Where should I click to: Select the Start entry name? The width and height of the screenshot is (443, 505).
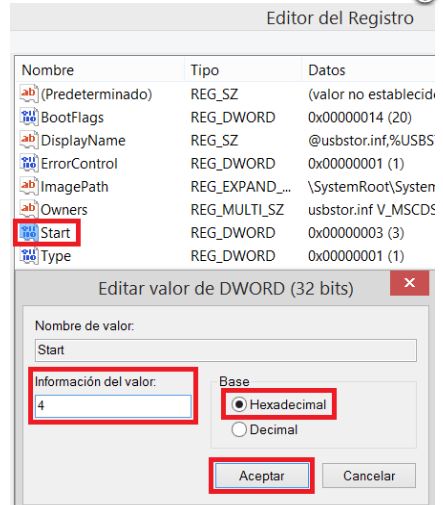[55, 233]
